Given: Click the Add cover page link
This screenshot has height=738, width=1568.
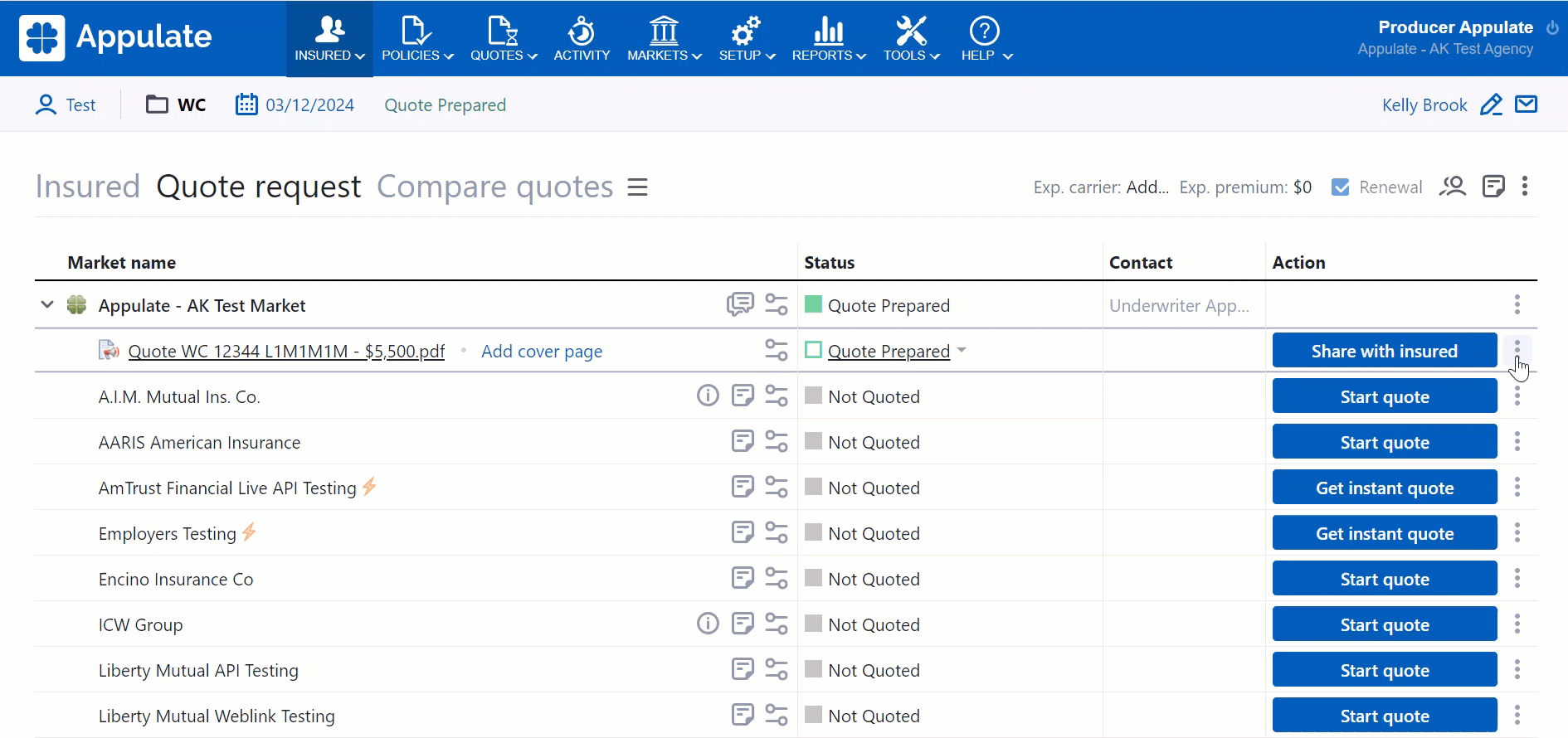Looking at the screenshot, I should [x=542, y=352].
